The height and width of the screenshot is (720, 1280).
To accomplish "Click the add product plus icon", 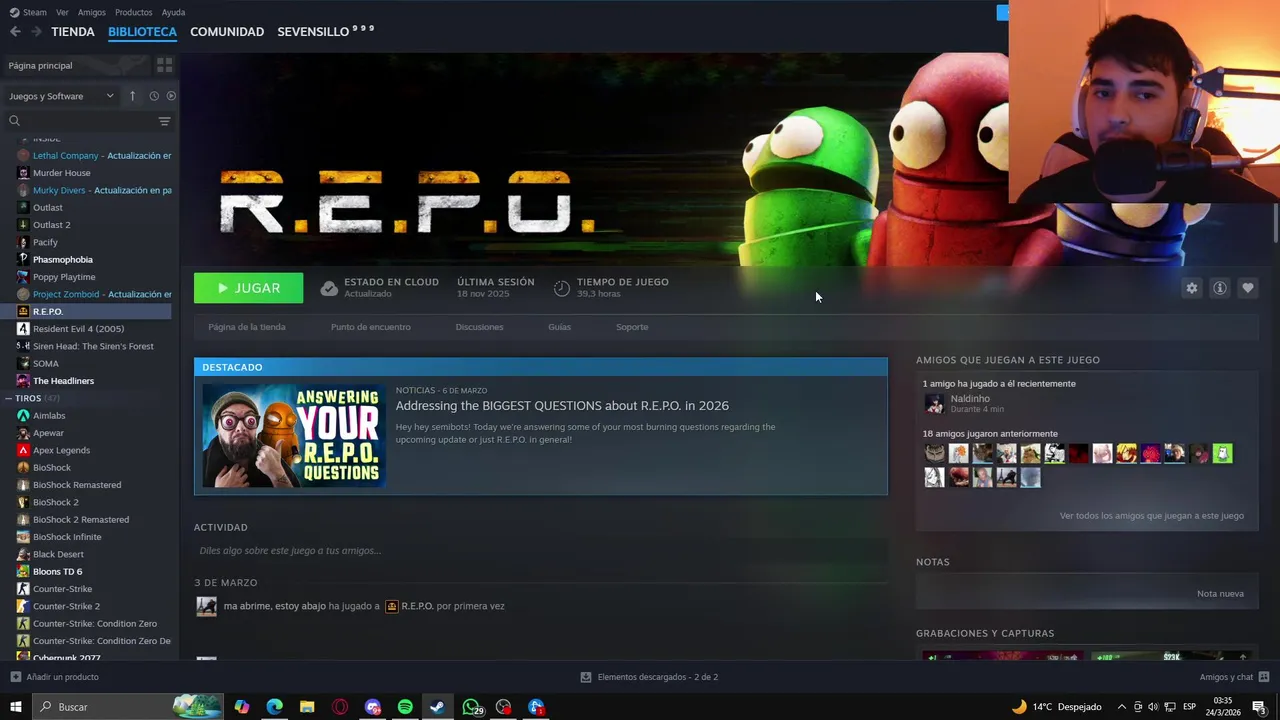I will pyautogui.click(x=15, y=677).
